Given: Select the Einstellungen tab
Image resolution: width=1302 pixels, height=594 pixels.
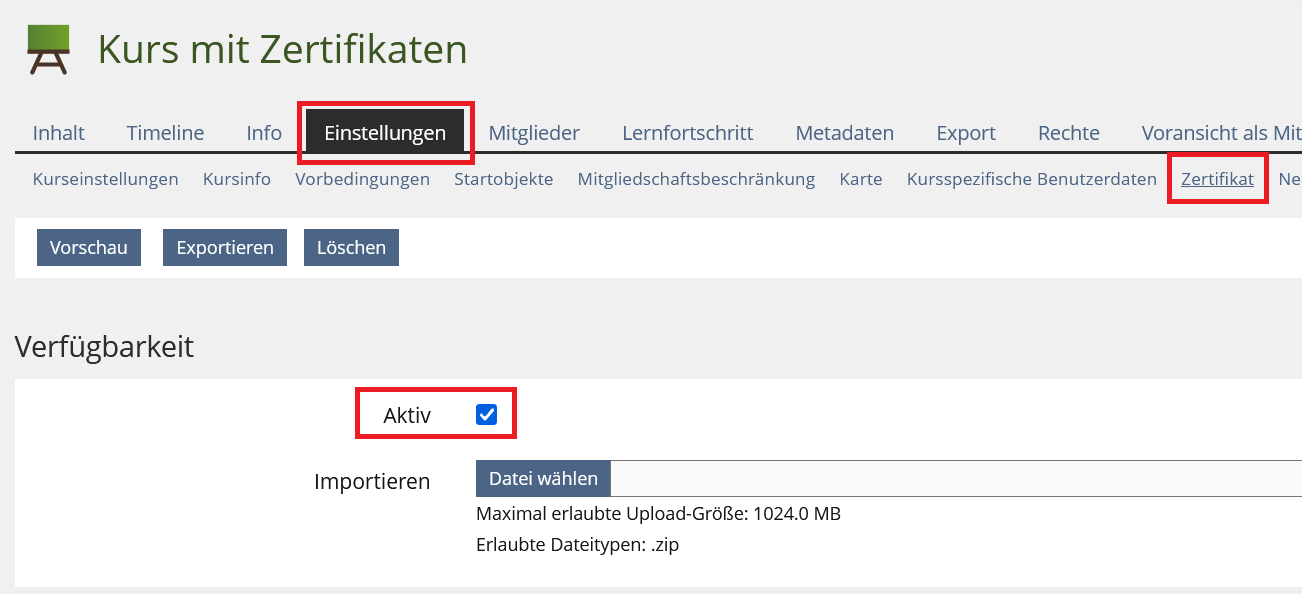Looking at the screenshot, I should [x=385, y=133].
